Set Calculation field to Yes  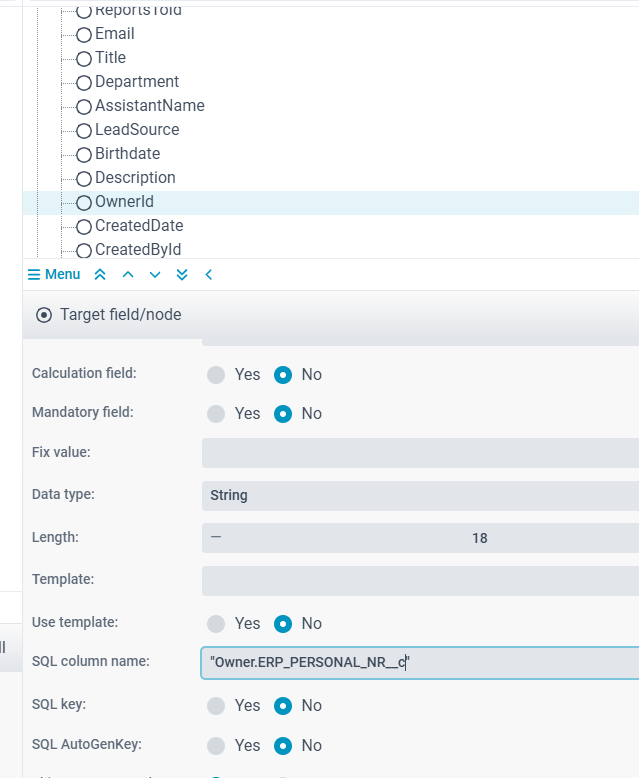point(216,375)
